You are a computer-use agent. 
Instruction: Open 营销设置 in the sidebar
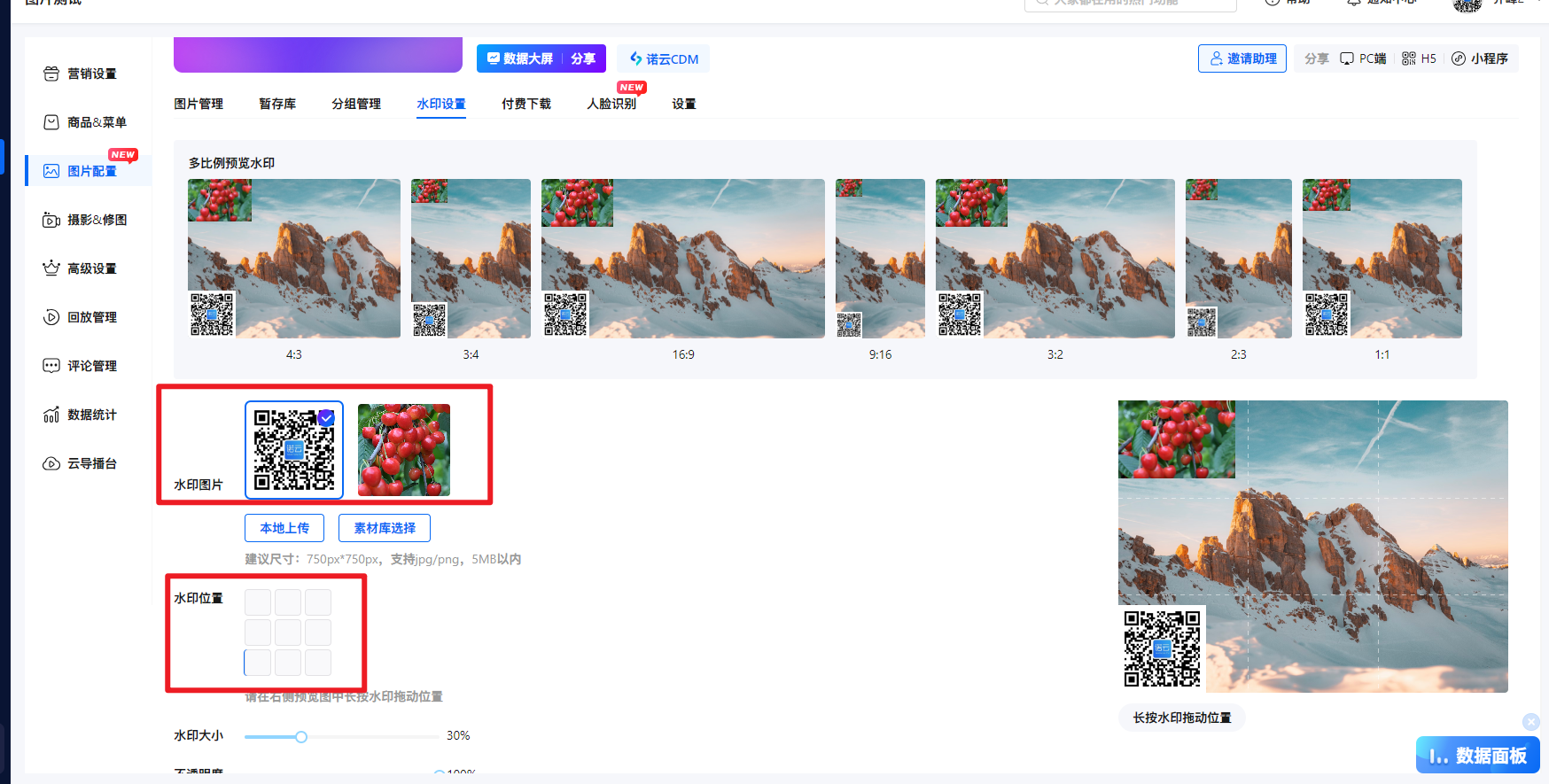tap(81, 74)
